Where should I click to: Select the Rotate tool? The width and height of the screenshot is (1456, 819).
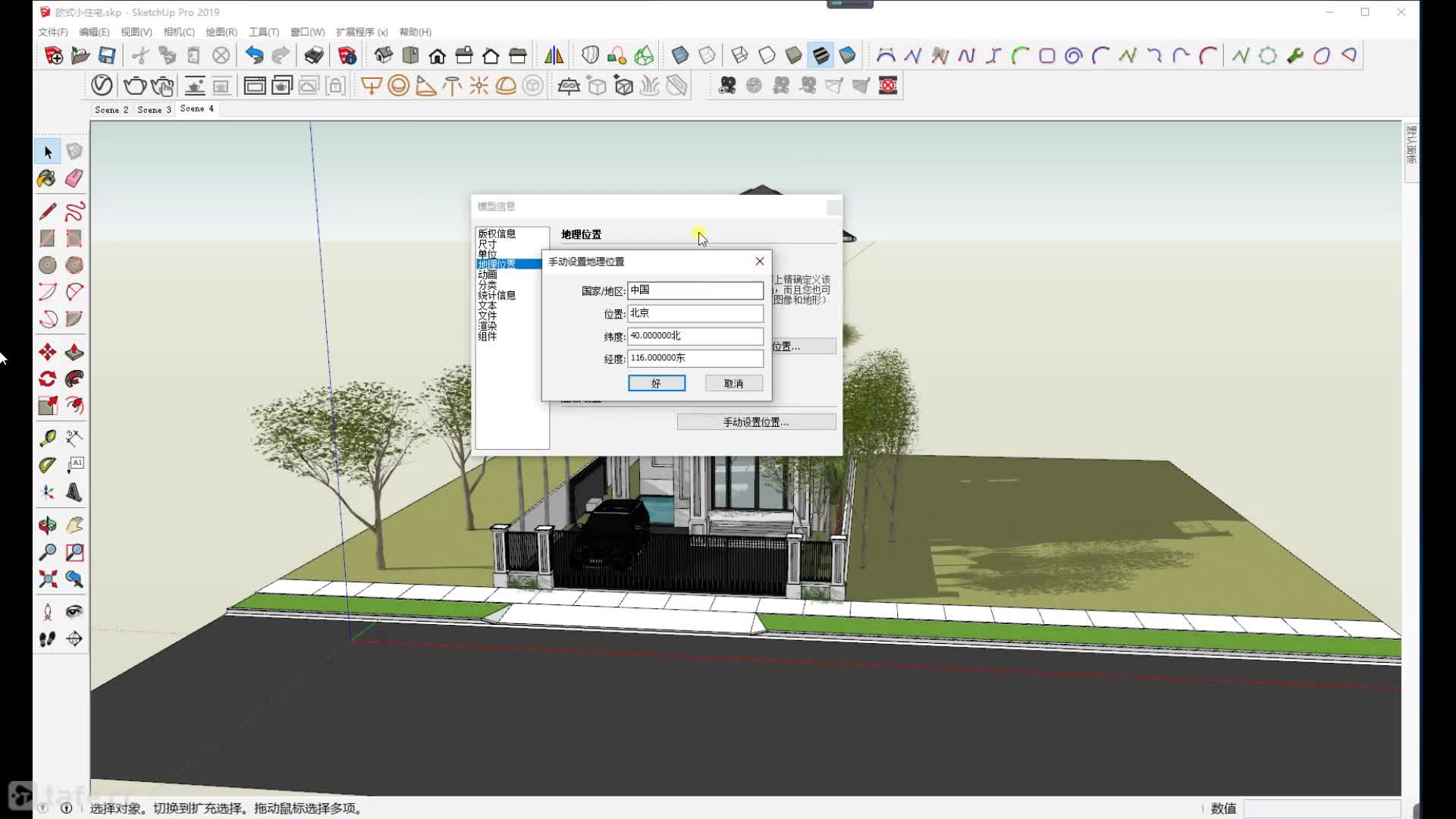coord(47,378)
